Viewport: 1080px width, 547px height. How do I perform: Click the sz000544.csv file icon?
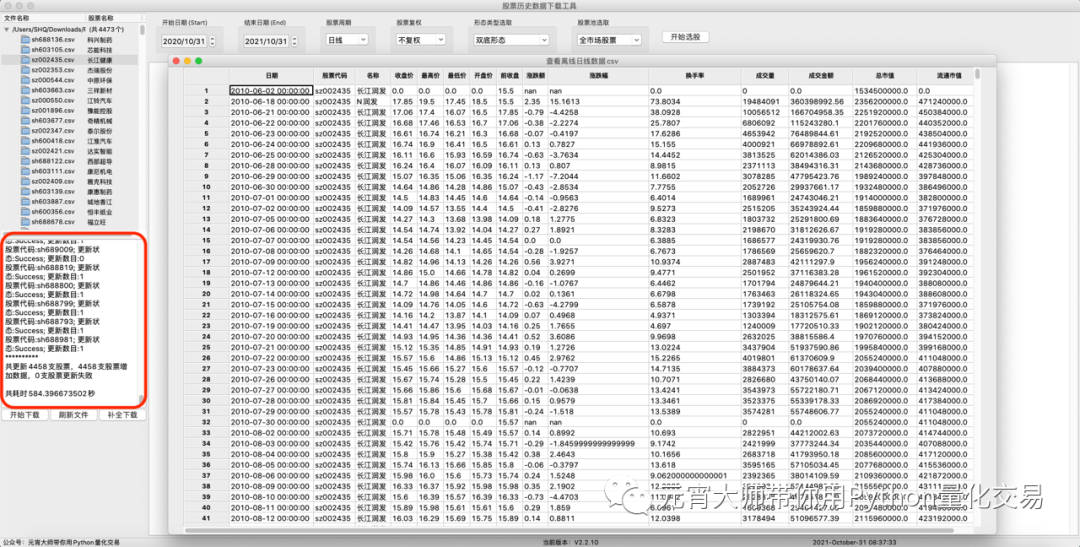click(x=25, y=80)
